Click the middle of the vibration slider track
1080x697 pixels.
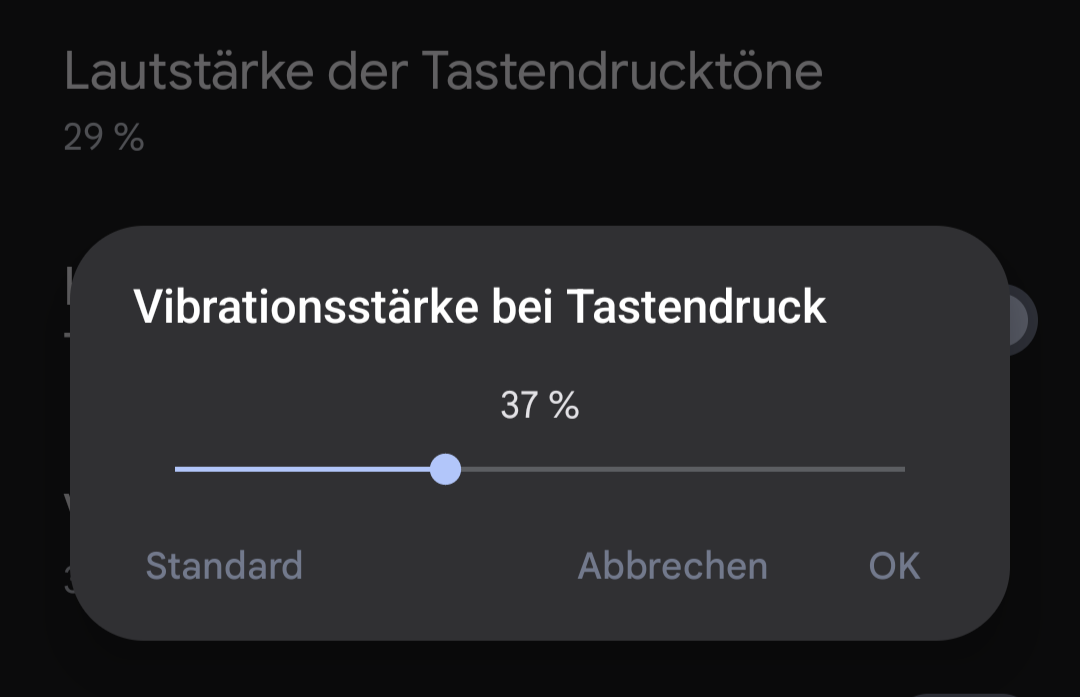point(540,469)
